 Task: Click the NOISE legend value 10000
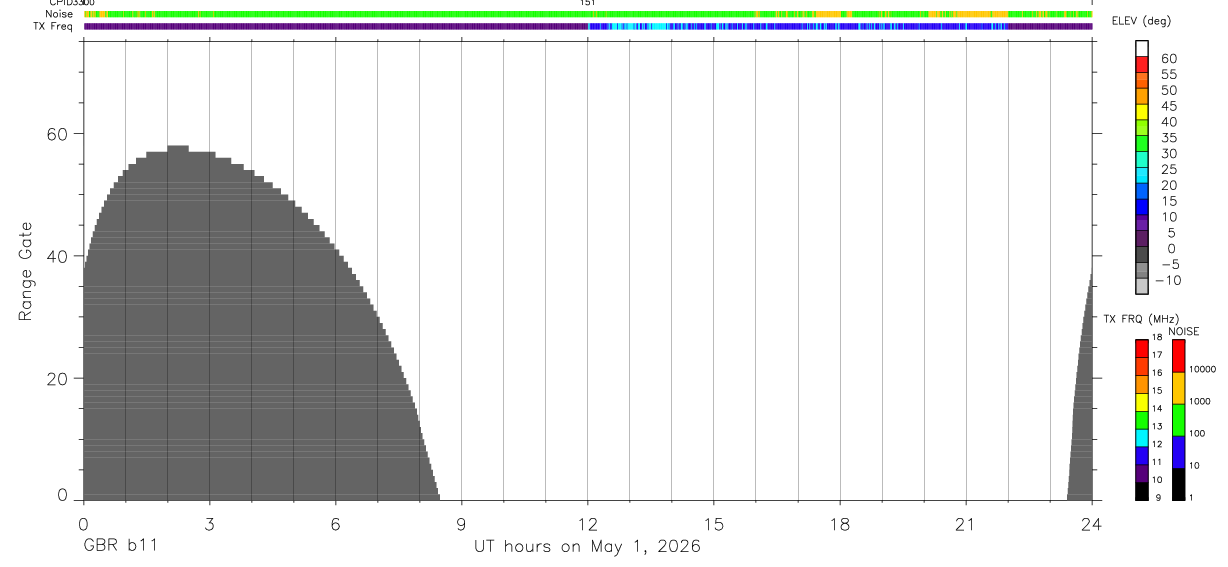(1202, 369)
